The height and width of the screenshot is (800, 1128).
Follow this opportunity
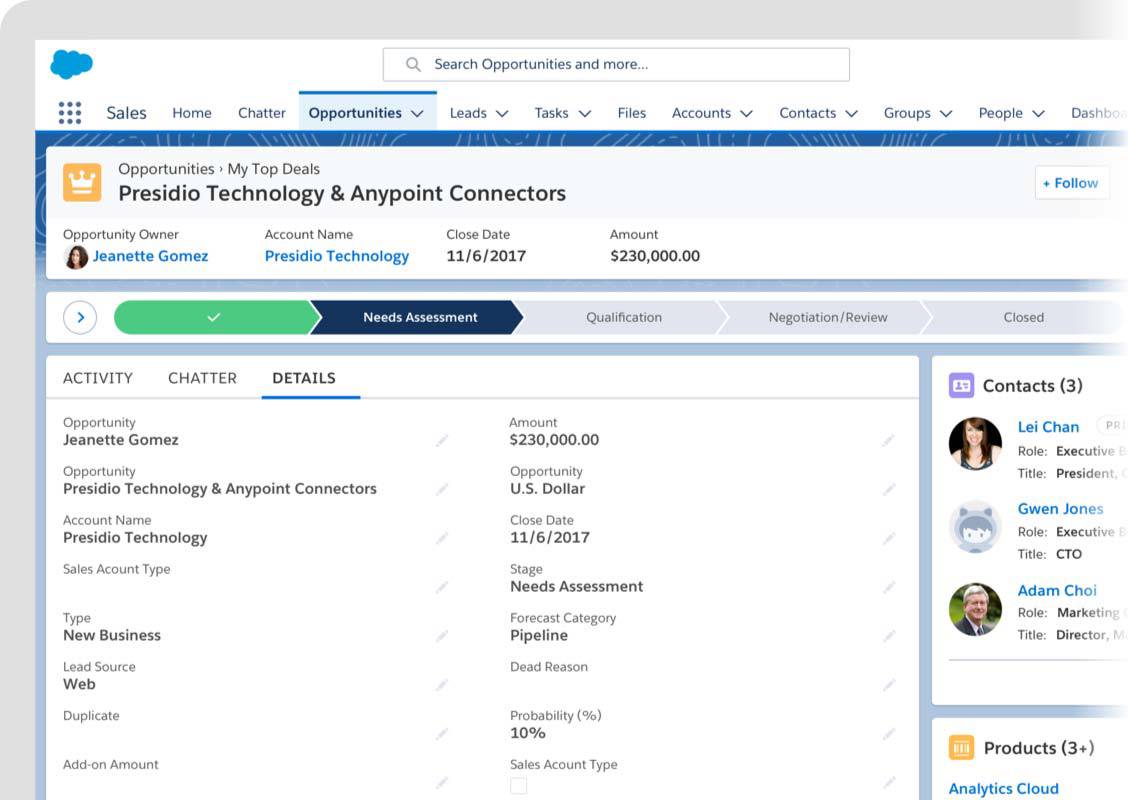point(1071,183)
